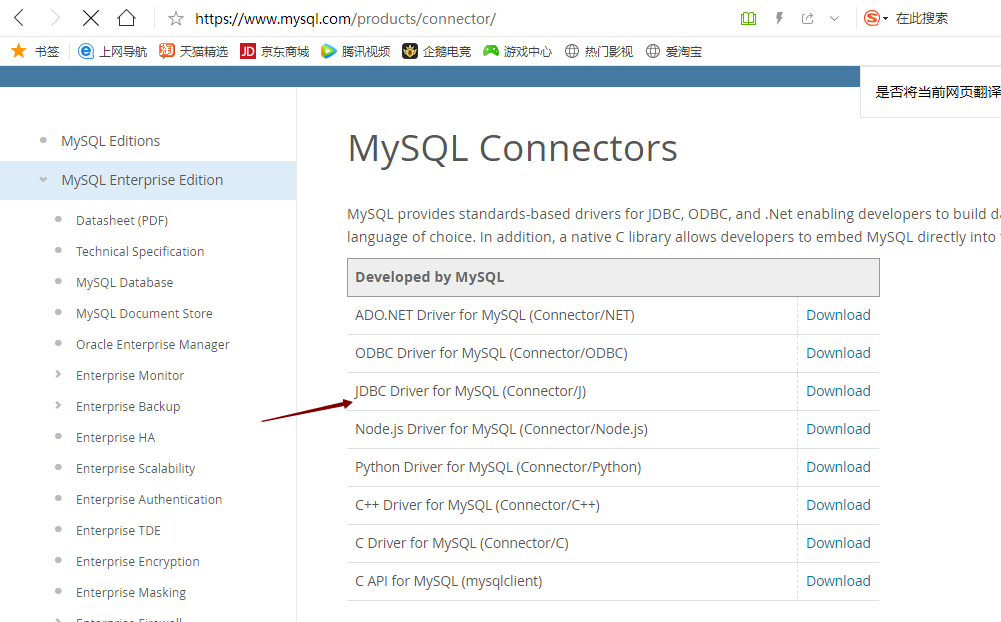Open Enterprise HA sidebar item

point(116,437)
